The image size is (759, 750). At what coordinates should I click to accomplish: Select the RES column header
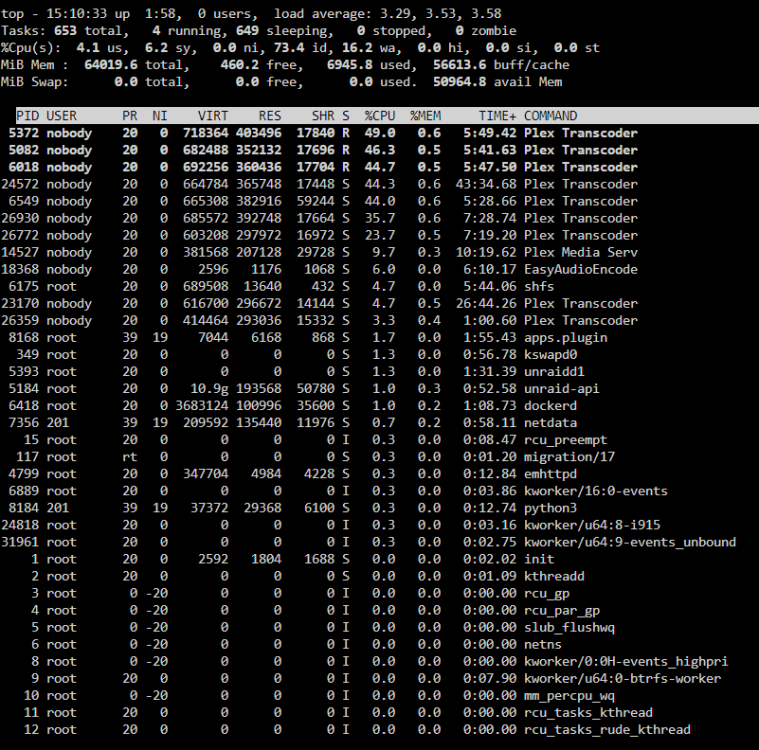tap(270, 116)
